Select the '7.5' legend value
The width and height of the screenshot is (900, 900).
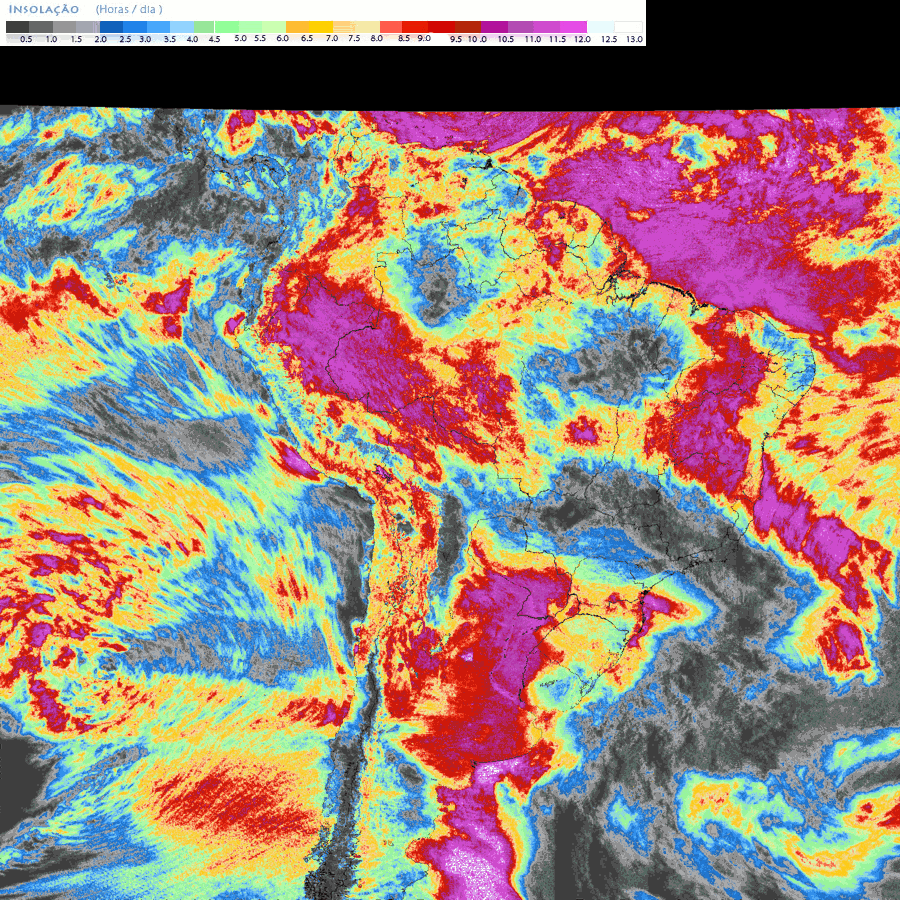(x=354, y=38)
